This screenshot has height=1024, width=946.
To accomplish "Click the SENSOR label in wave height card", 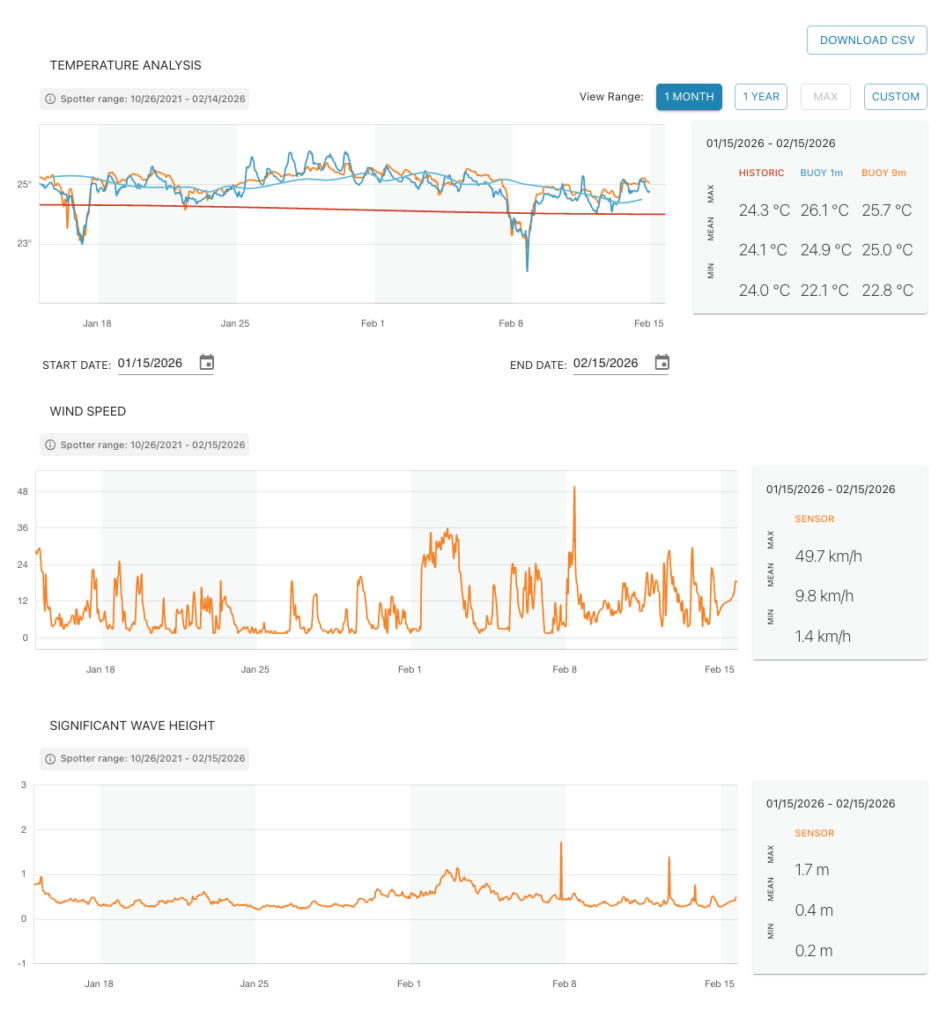I will point(814,833).
